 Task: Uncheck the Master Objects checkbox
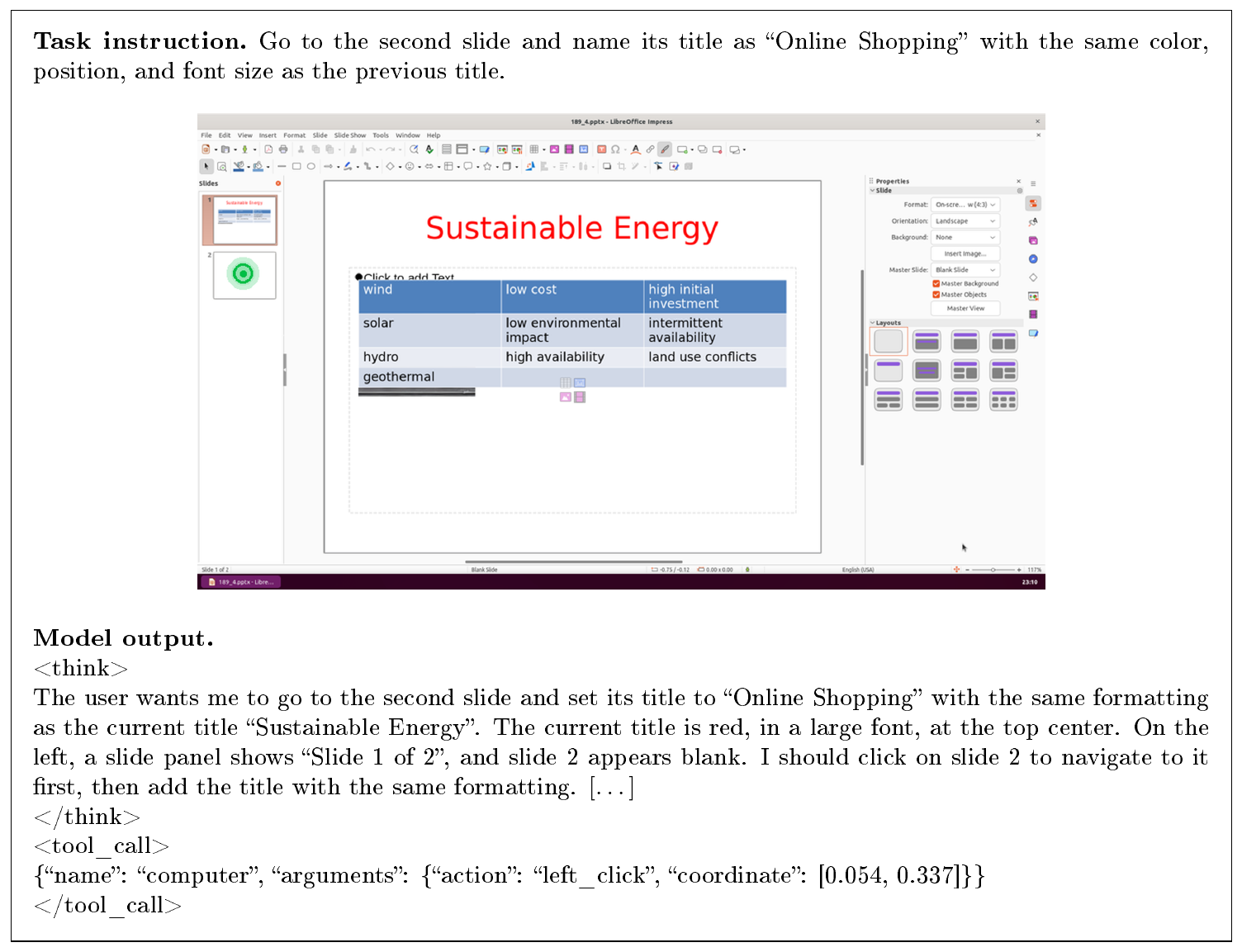click(x=936, y=294)
